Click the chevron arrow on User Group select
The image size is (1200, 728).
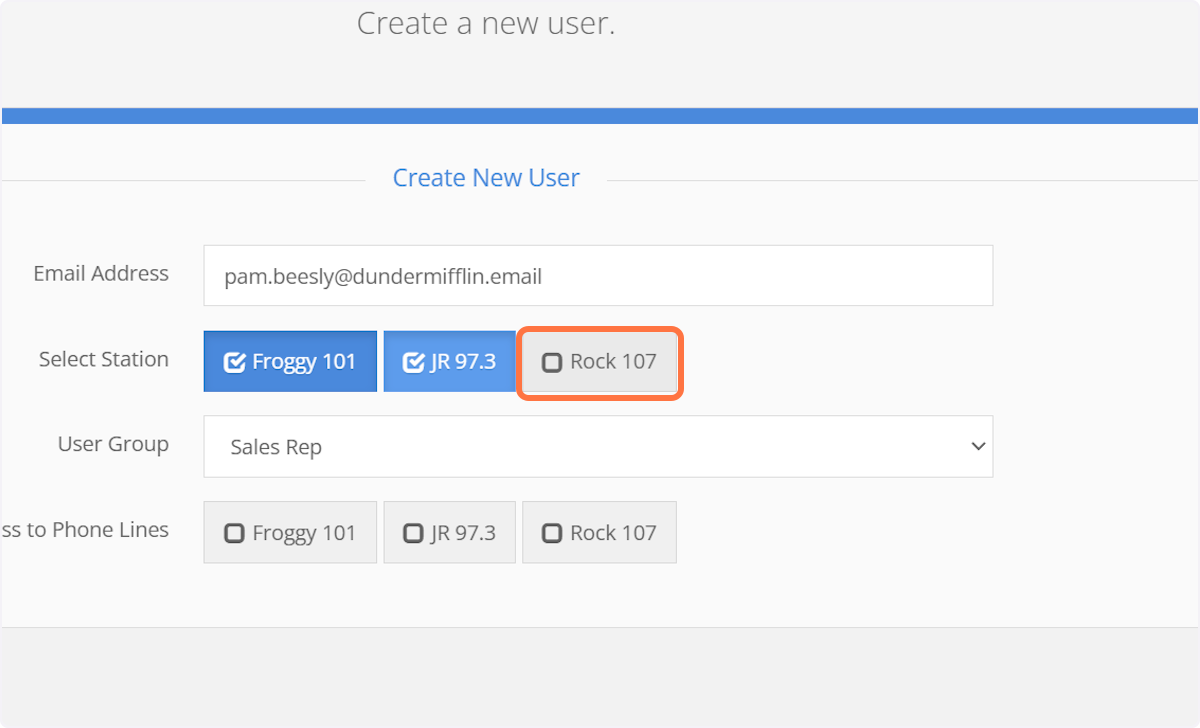pyautogui.click(x=978, y=447)
